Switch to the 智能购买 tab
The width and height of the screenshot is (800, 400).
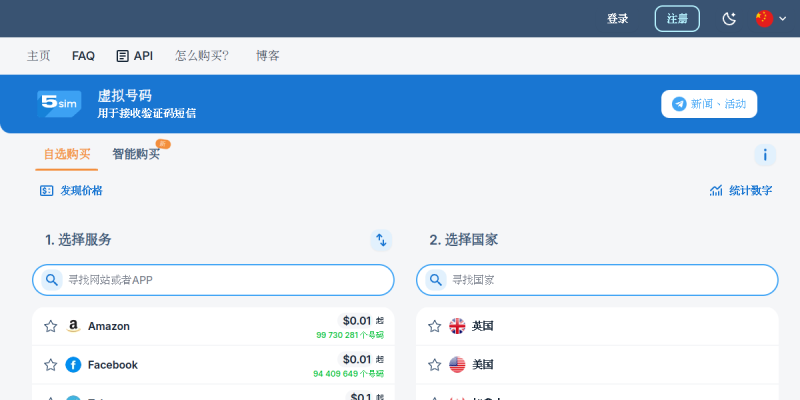coord(136,154)
